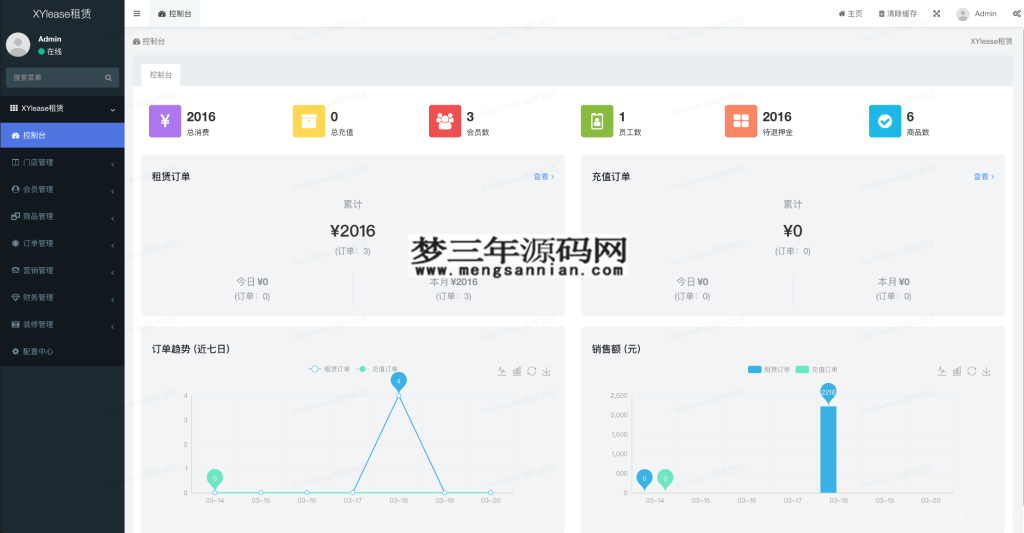Click the orange 待退押金 grid icon

pyautogui.click(x=741, y=121)
